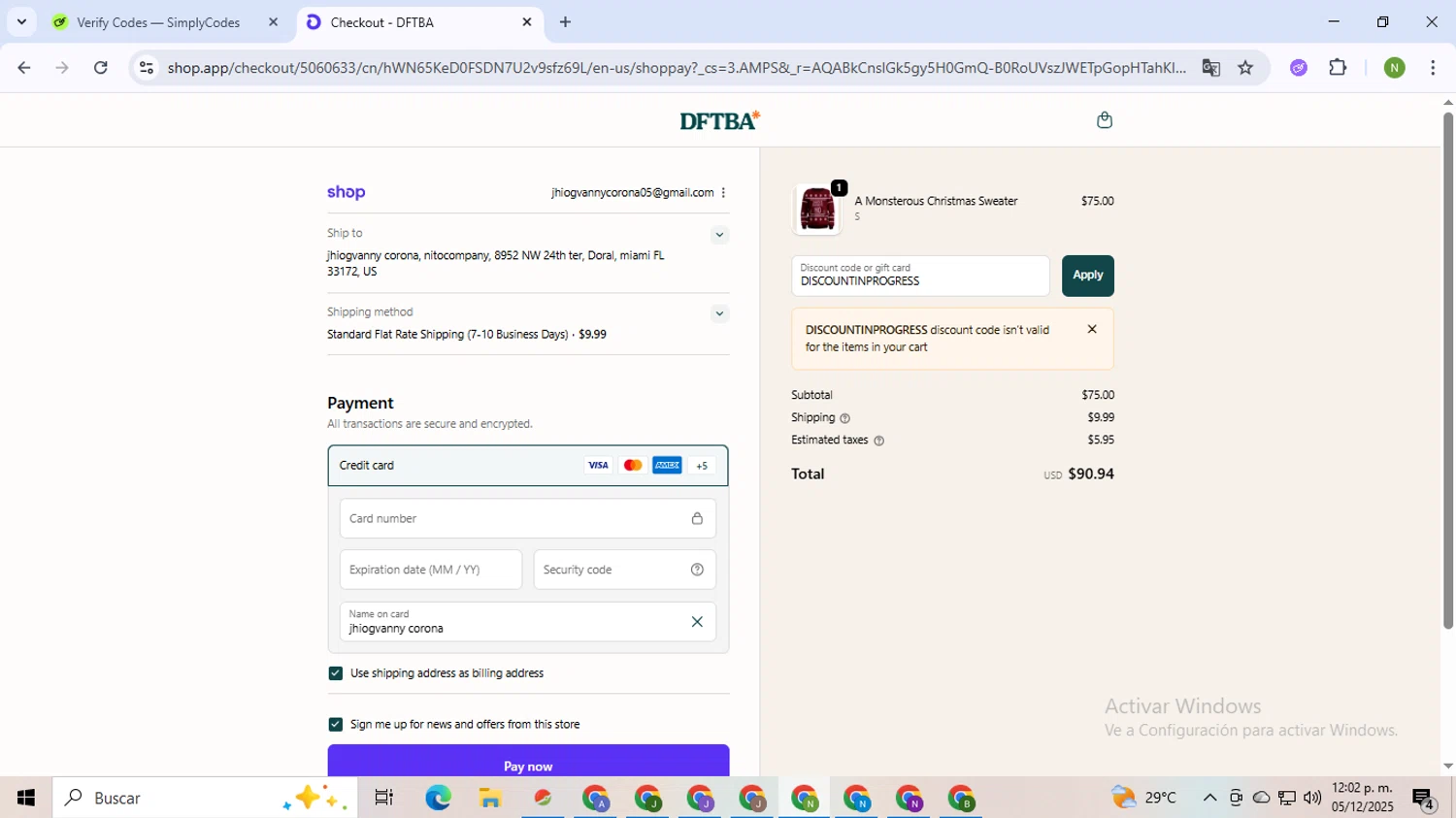
Task: Click the Security code field
Action: click(x=625, y=570)
